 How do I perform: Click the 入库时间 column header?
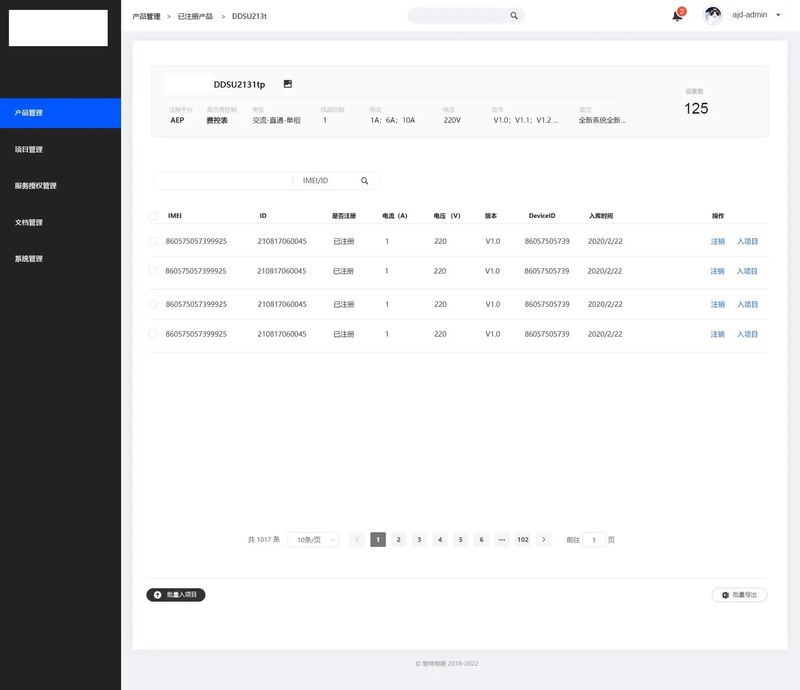click(x=601, y=216)
